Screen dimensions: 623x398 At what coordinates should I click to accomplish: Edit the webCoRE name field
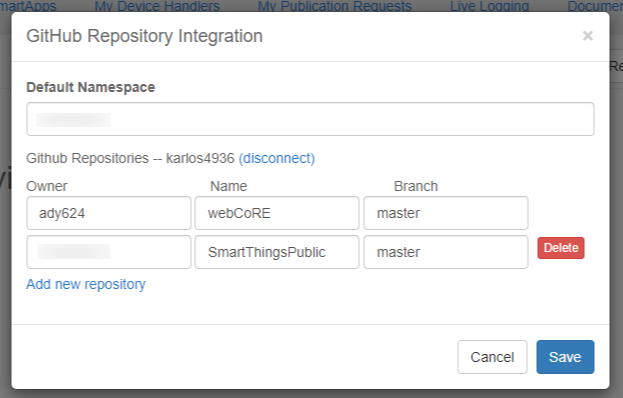(x=277, y=213)
